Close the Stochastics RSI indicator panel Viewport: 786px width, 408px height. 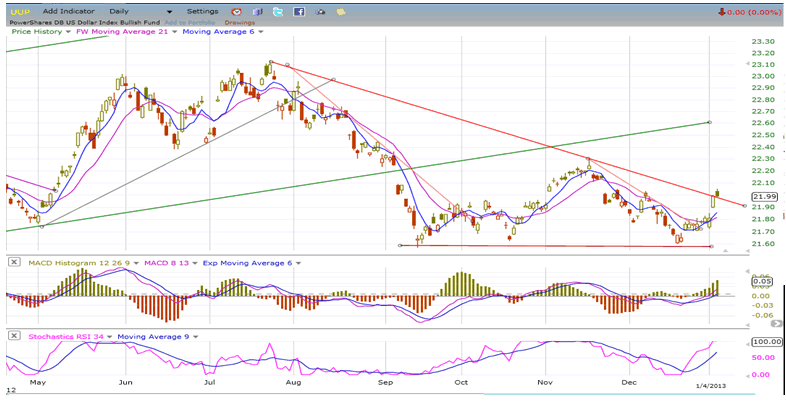(x=13, y=336)
